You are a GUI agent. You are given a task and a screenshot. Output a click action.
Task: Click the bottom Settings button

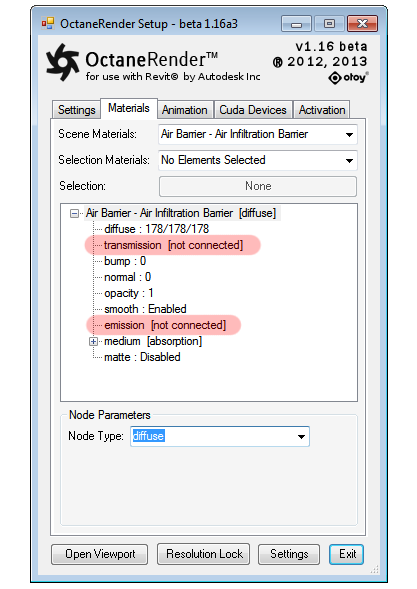[x=289, y=554]
